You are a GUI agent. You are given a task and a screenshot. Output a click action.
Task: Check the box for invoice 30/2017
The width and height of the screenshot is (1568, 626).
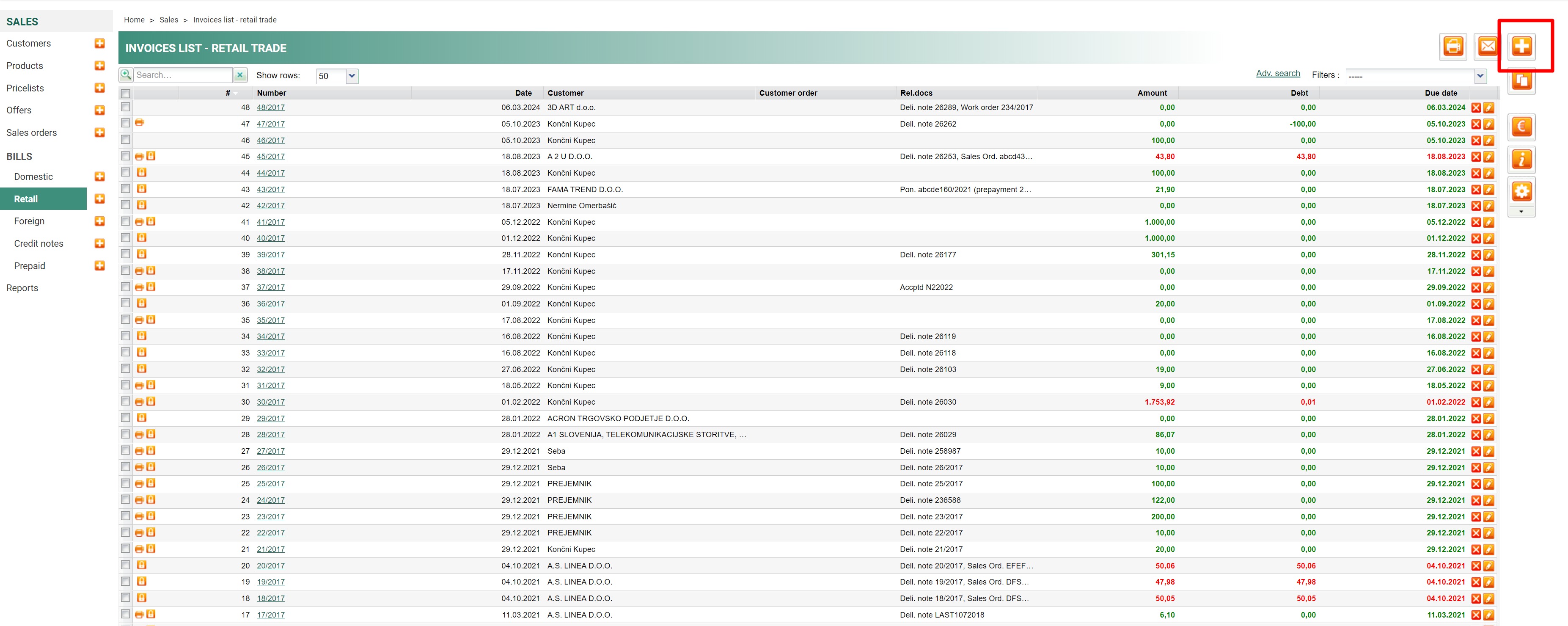click(x=125, y=401)
